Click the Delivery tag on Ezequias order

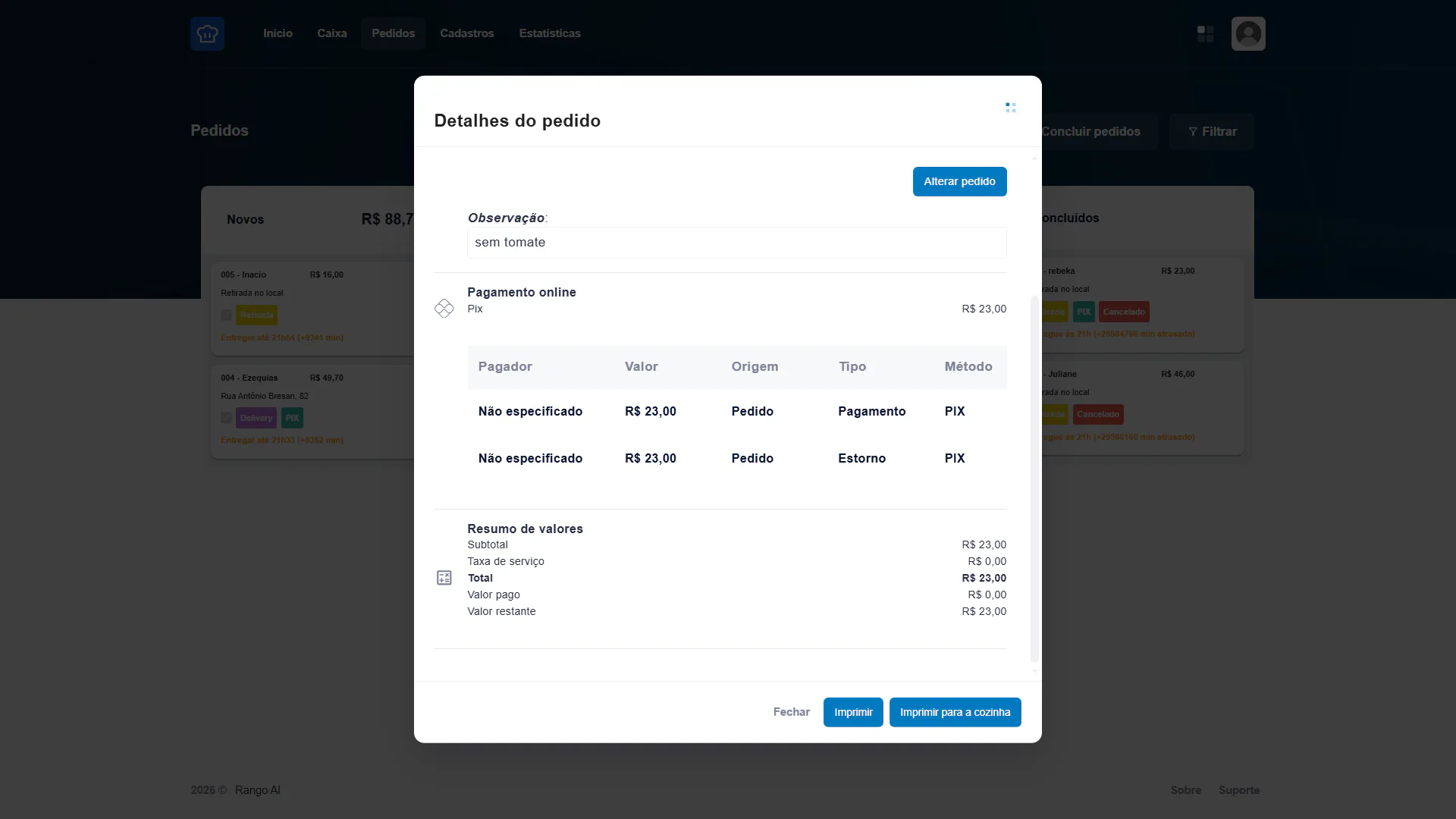point(256,418)
